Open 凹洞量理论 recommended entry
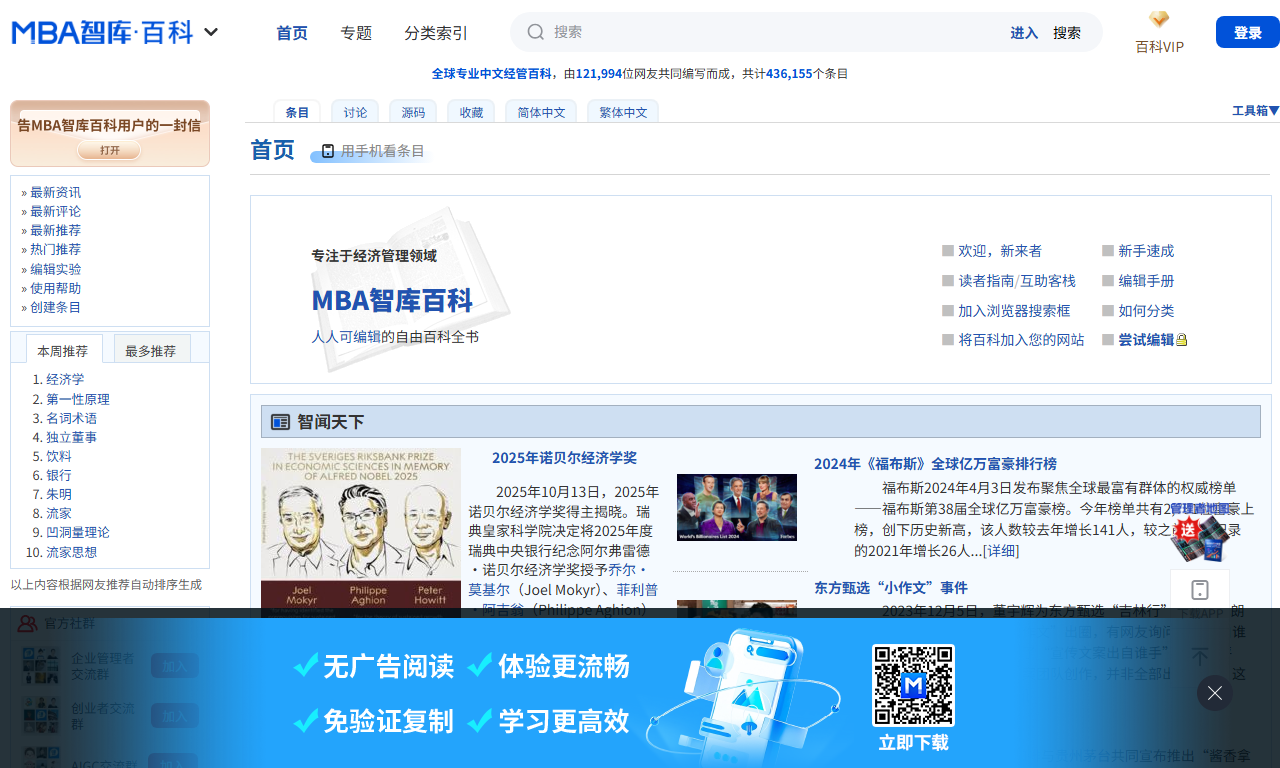 (78, 532)
